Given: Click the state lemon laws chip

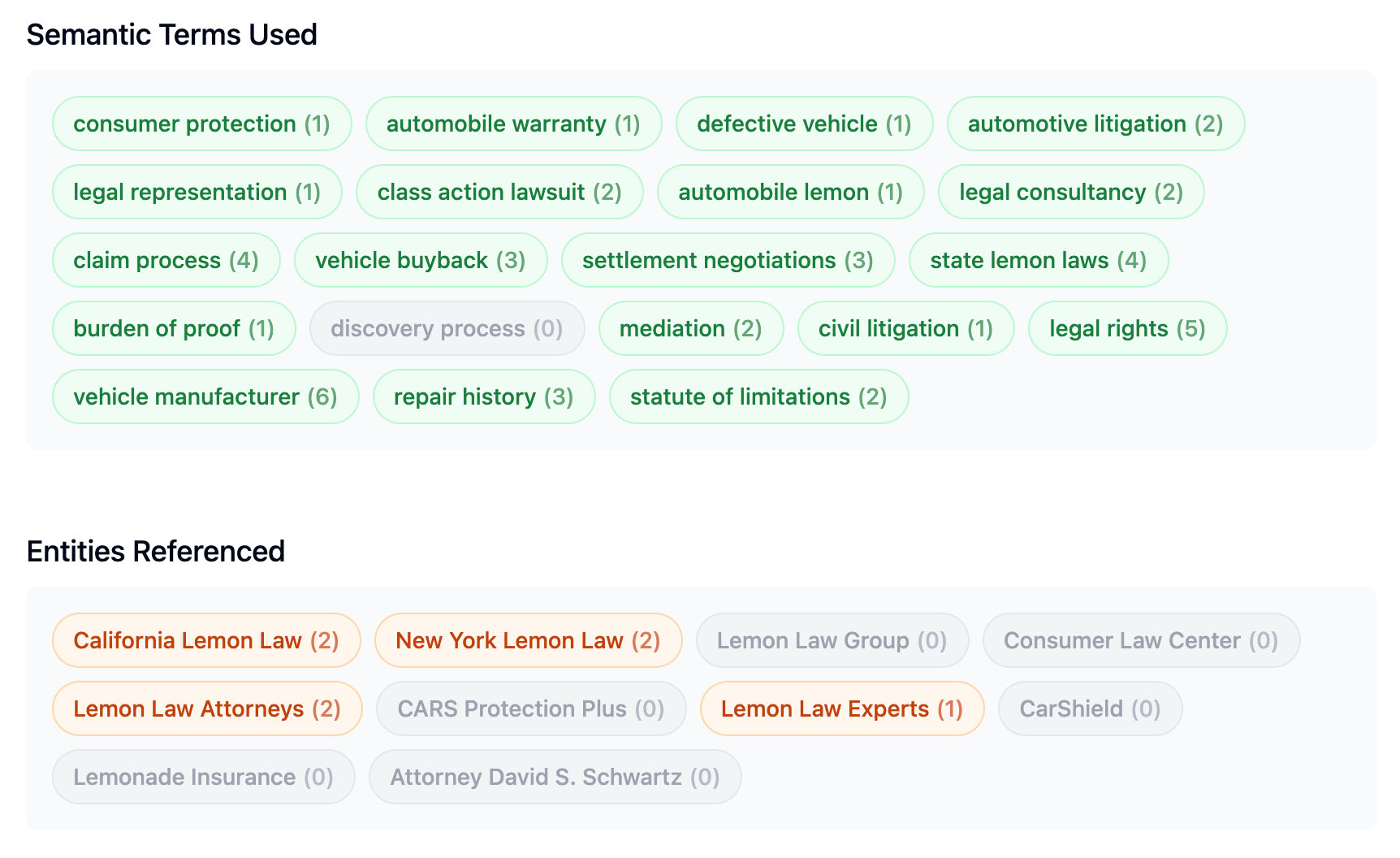Looking at the screenshot, I should pyautogui.click(x=1038, y=260).
